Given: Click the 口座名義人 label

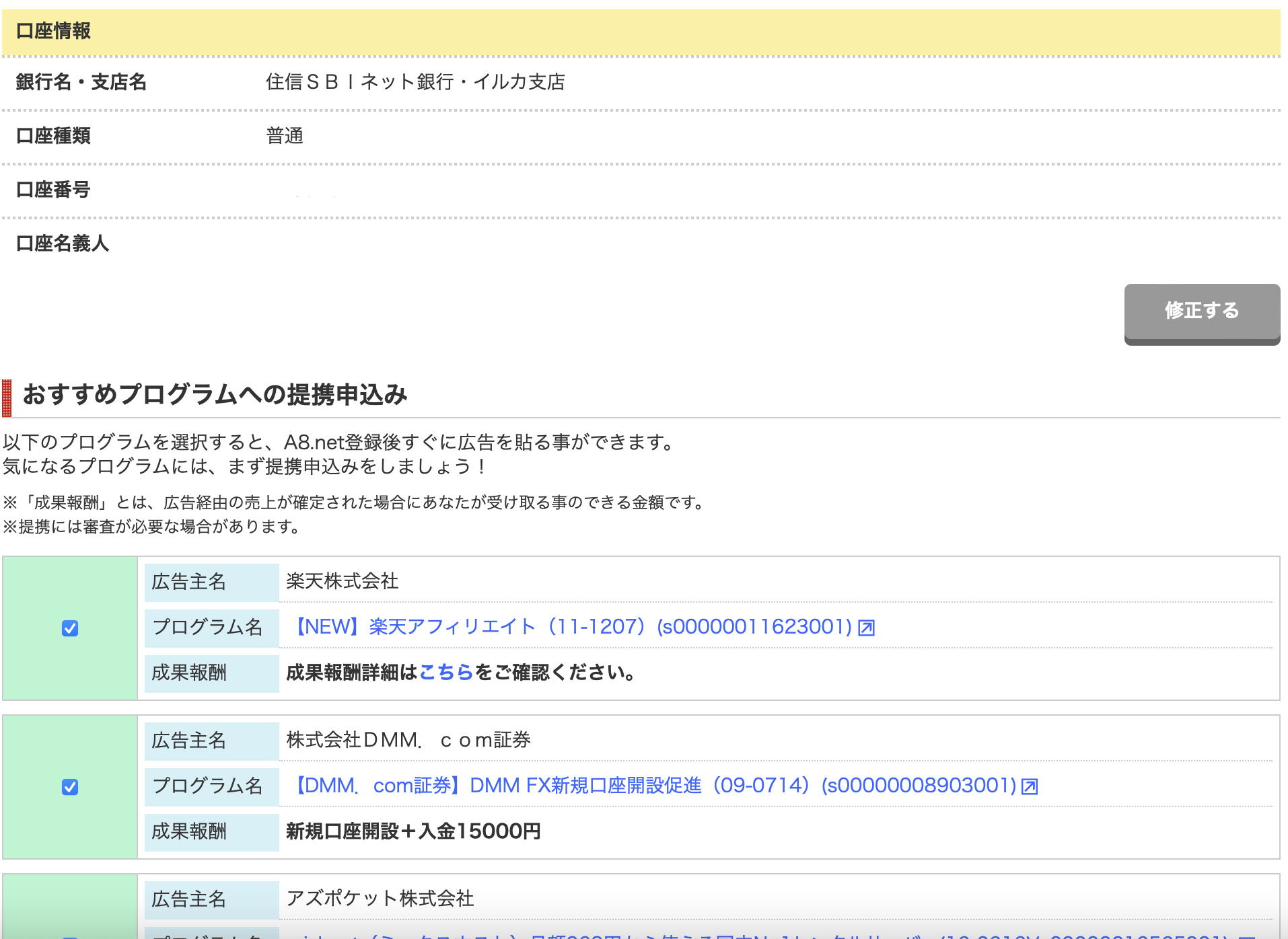Looking at the screenshot, I should point(63,243).
